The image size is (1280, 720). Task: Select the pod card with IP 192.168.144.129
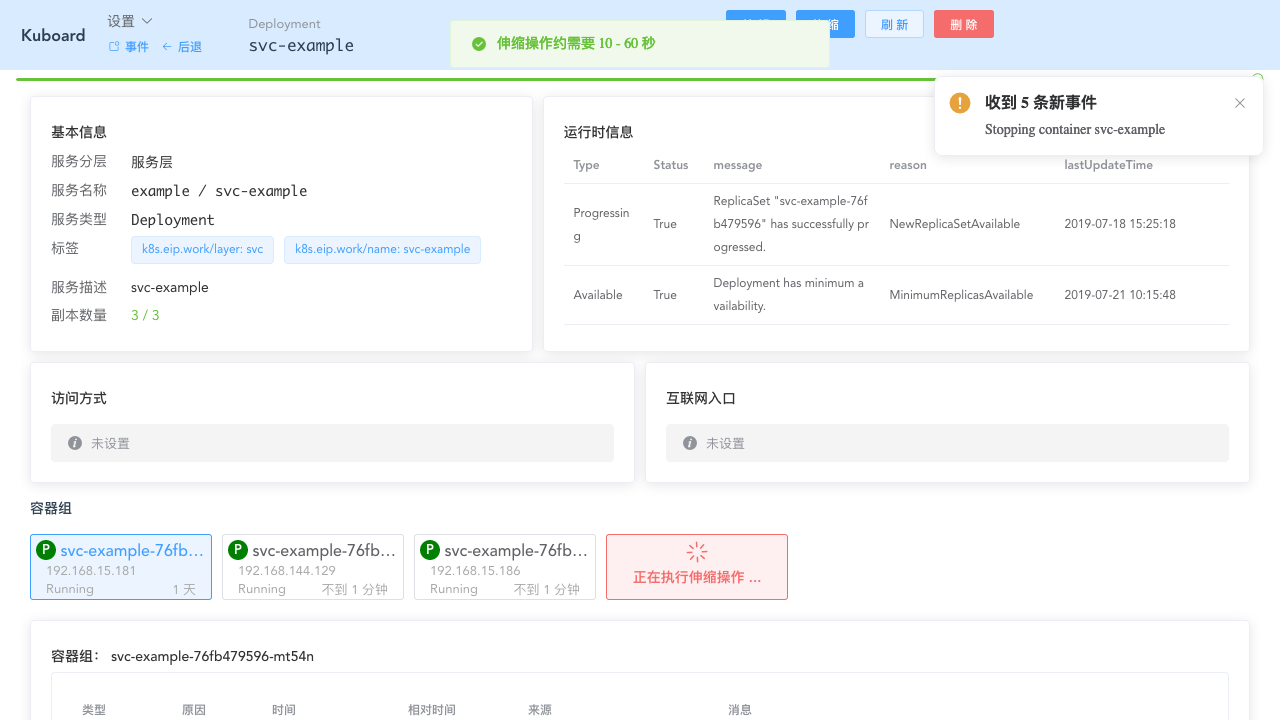tap(313, 567)
